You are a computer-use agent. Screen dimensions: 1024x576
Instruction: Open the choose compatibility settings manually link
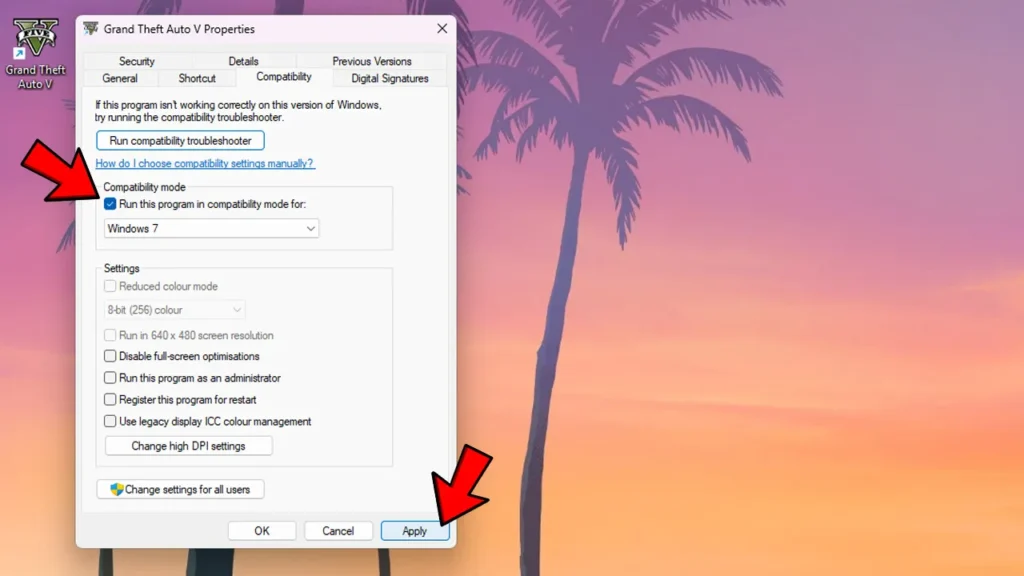(x=204, y=163)
